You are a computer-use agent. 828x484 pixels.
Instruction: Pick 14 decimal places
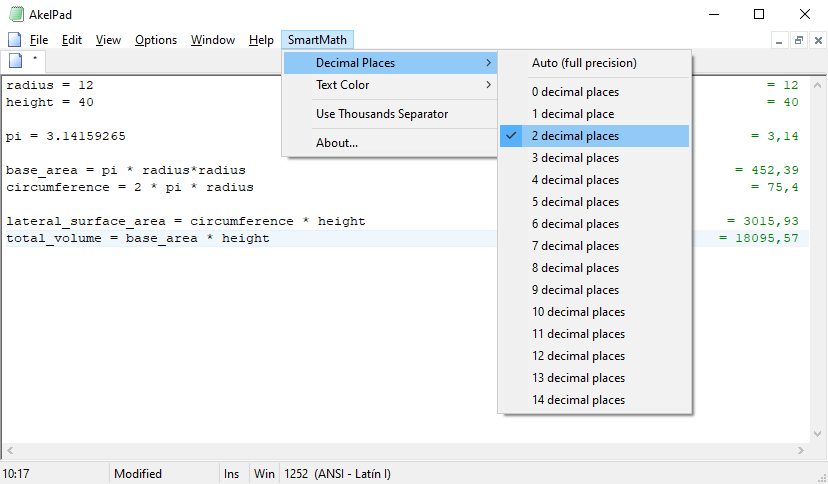pyautogui.click(x=578, y=400)
